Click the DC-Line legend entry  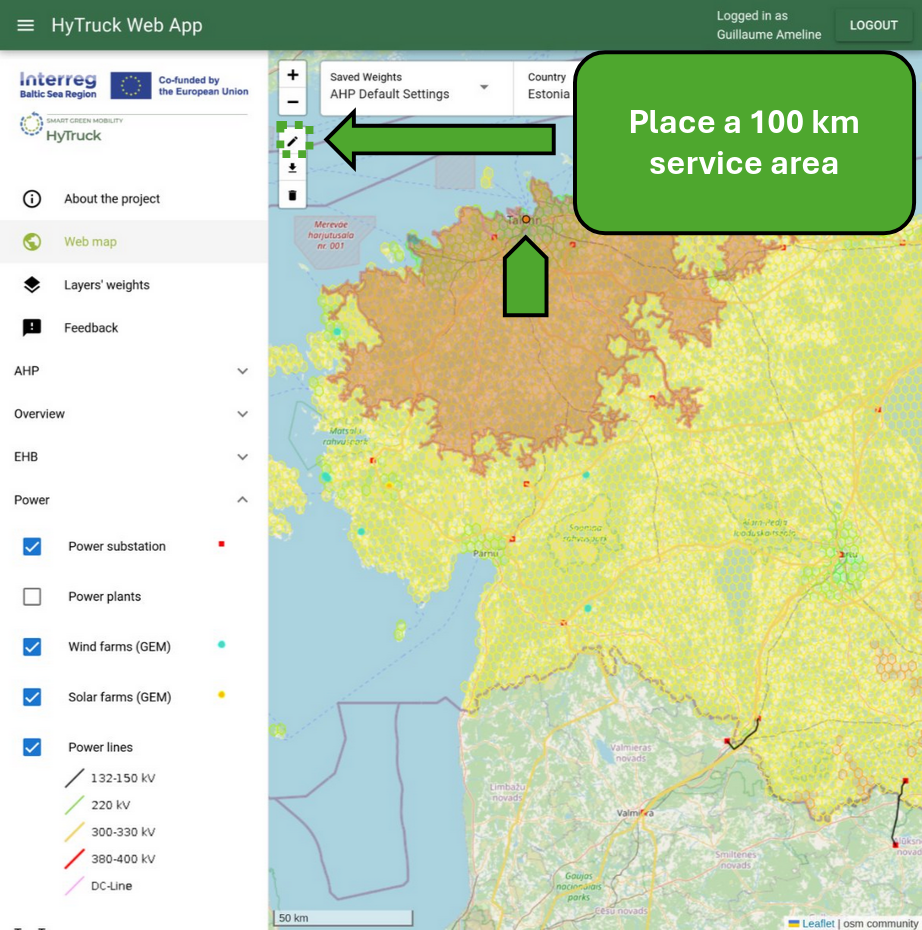(x=98, y=886)
